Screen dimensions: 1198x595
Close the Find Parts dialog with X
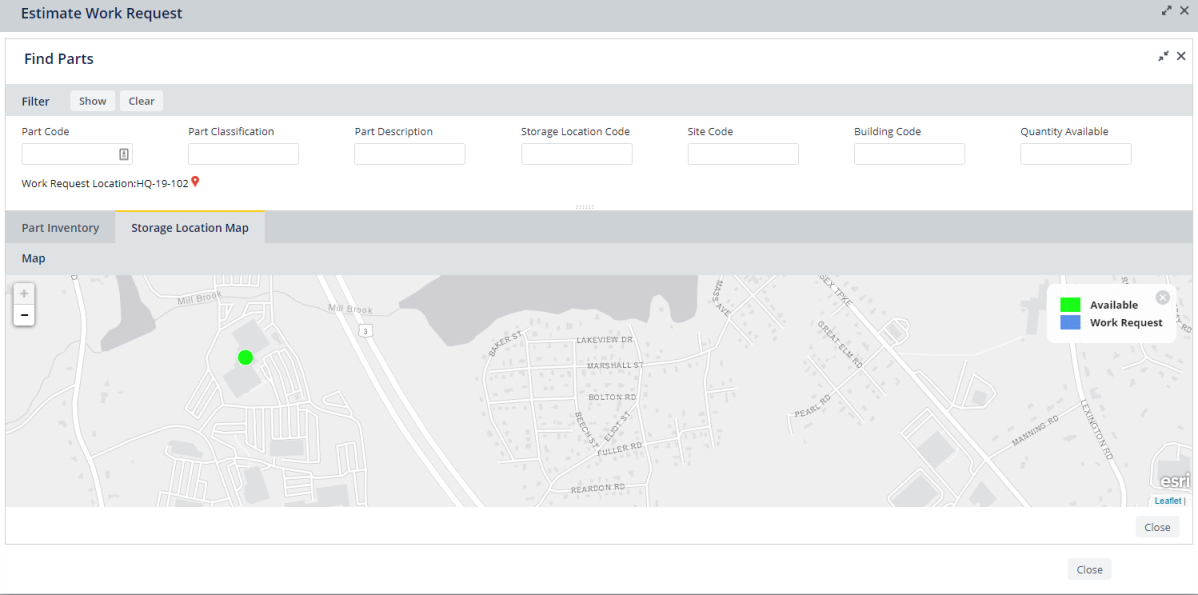(1181, 57)
